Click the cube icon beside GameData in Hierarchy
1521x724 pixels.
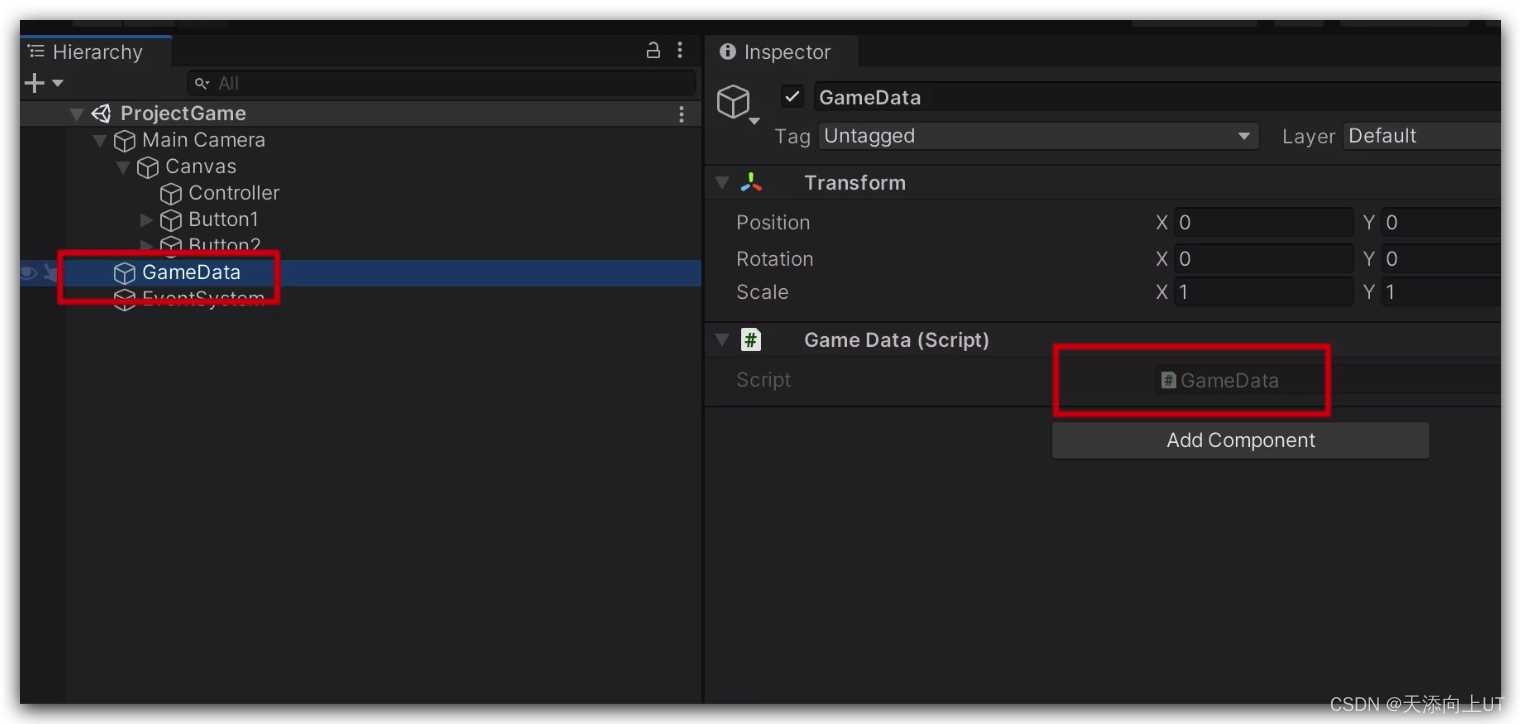[124, 273]
